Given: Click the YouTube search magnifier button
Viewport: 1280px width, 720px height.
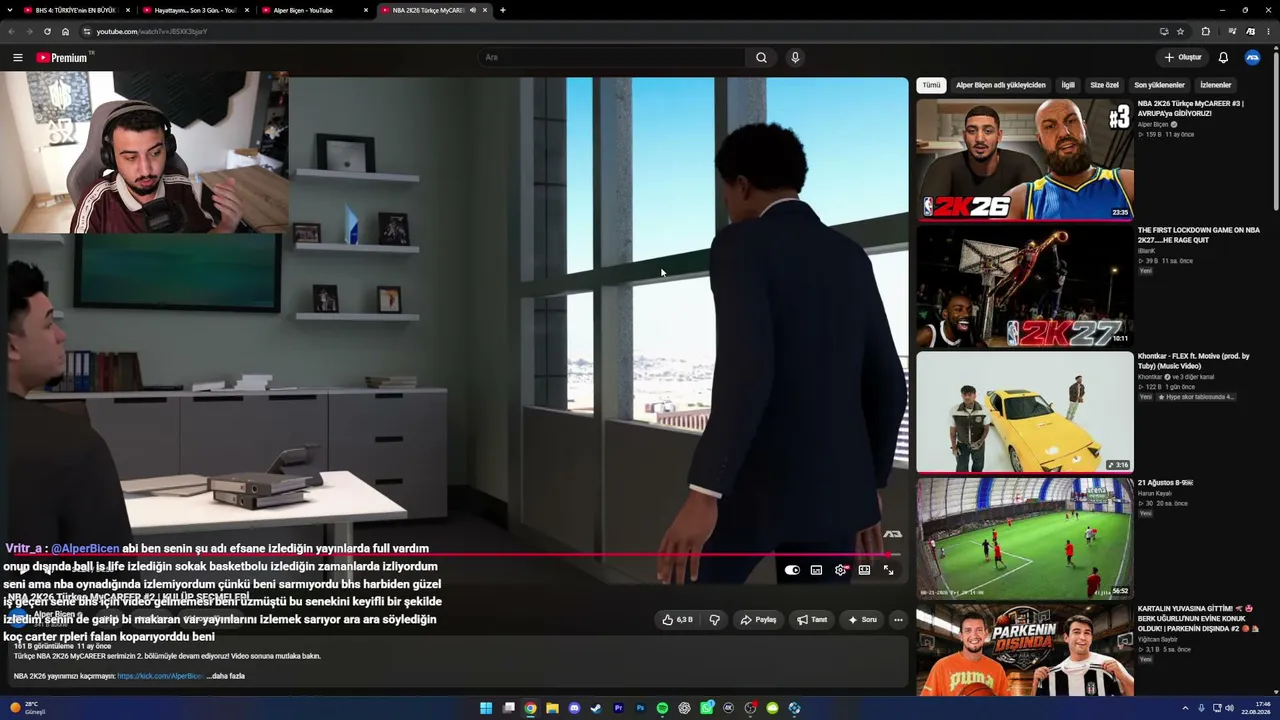Looking at the screenshot, I should pos(761,57).
